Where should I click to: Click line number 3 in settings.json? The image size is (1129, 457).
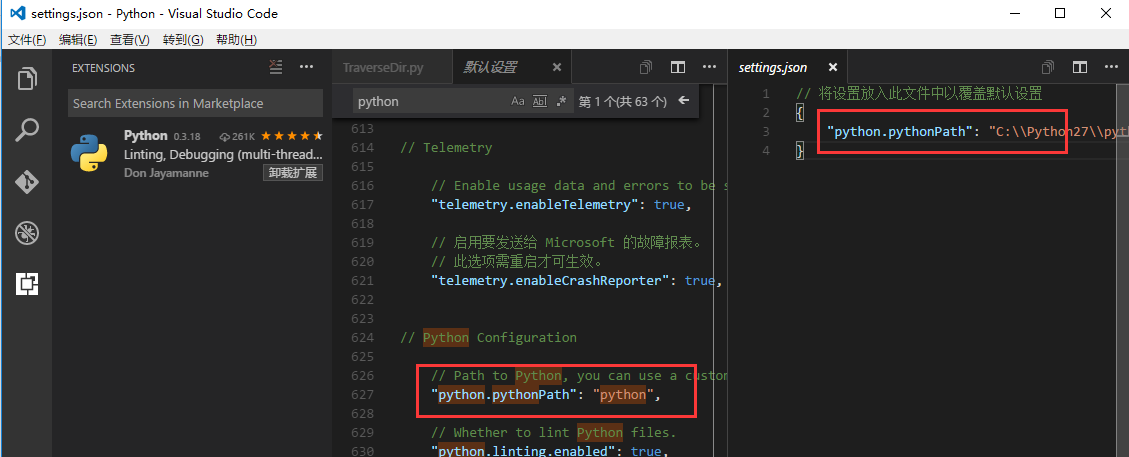point(766,132)
